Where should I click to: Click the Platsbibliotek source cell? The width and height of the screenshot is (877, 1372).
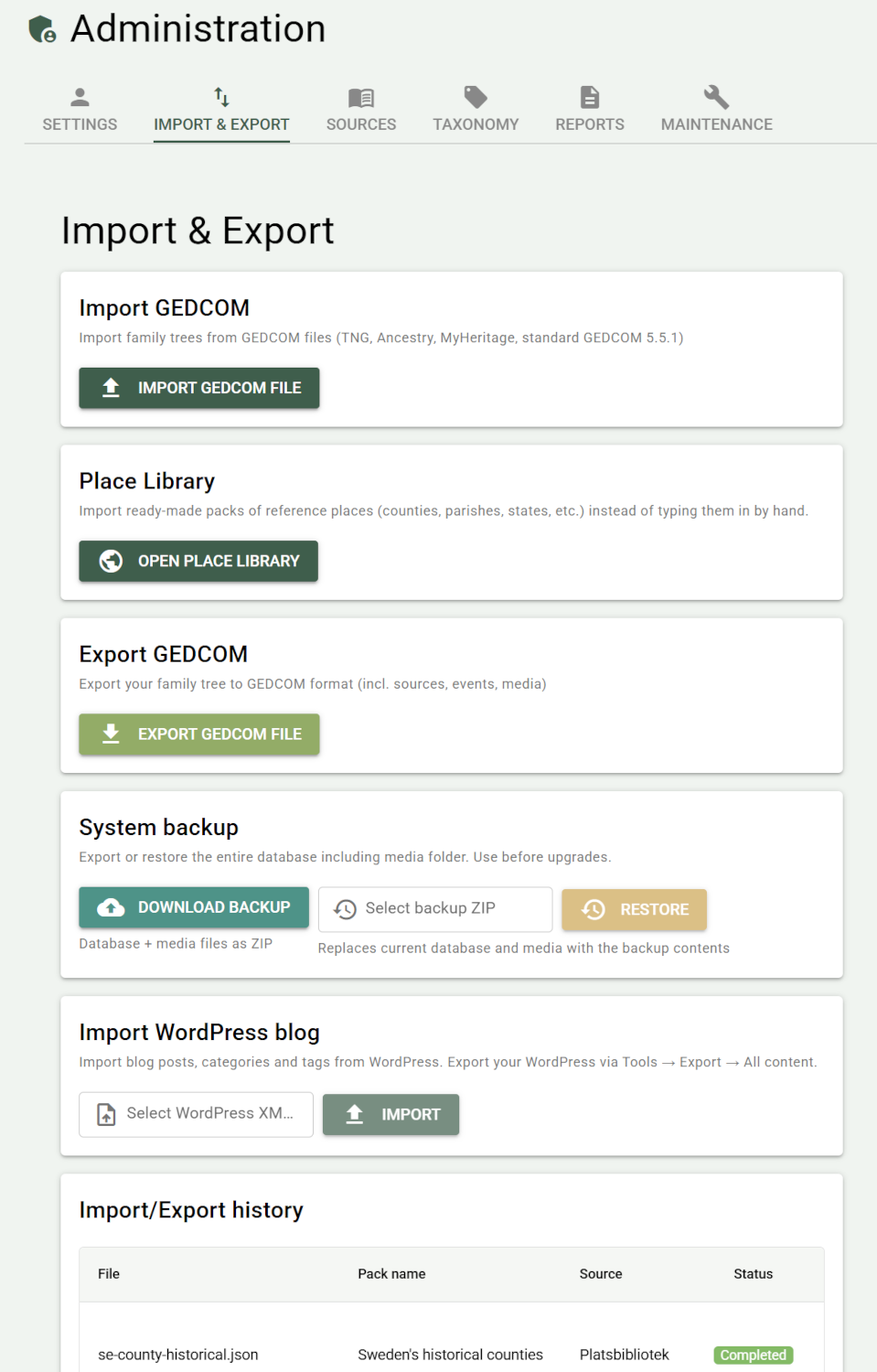point(625,1355)
